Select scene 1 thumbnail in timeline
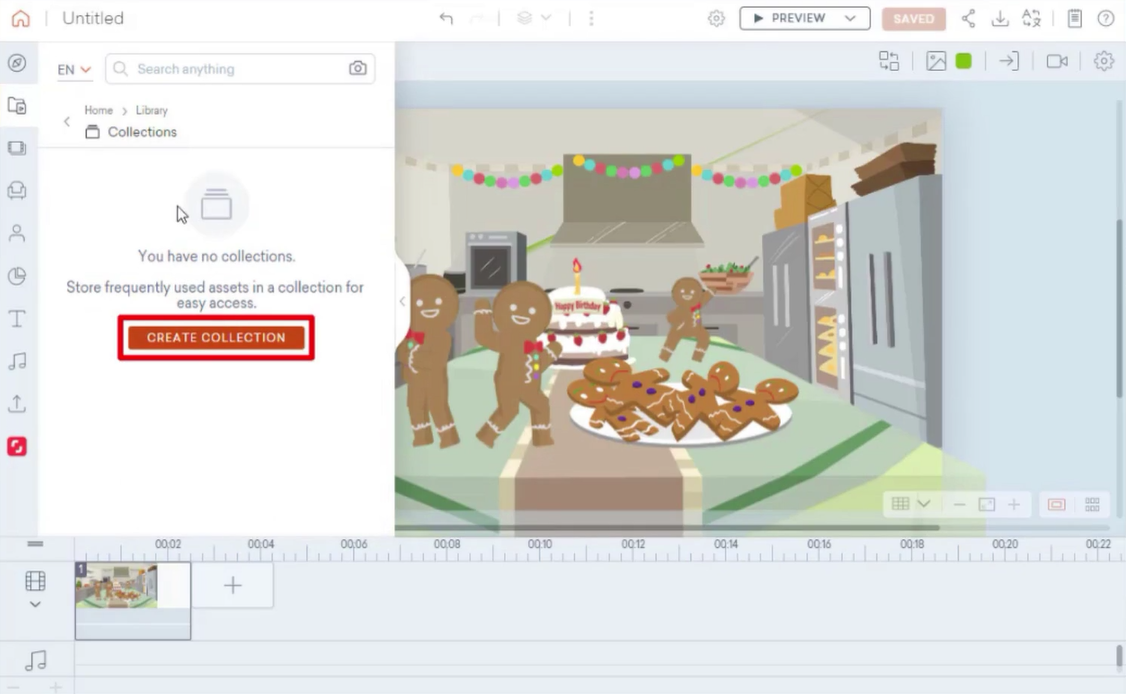 (x=117, y=586)
